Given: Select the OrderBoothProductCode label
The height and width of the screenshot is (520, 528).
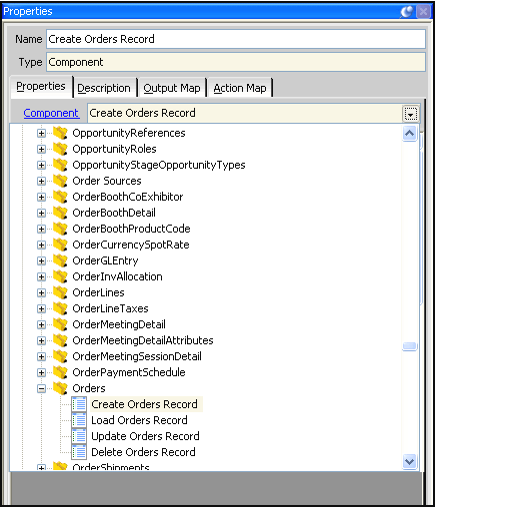Looking at the screenshot, I should click(131, 229).
